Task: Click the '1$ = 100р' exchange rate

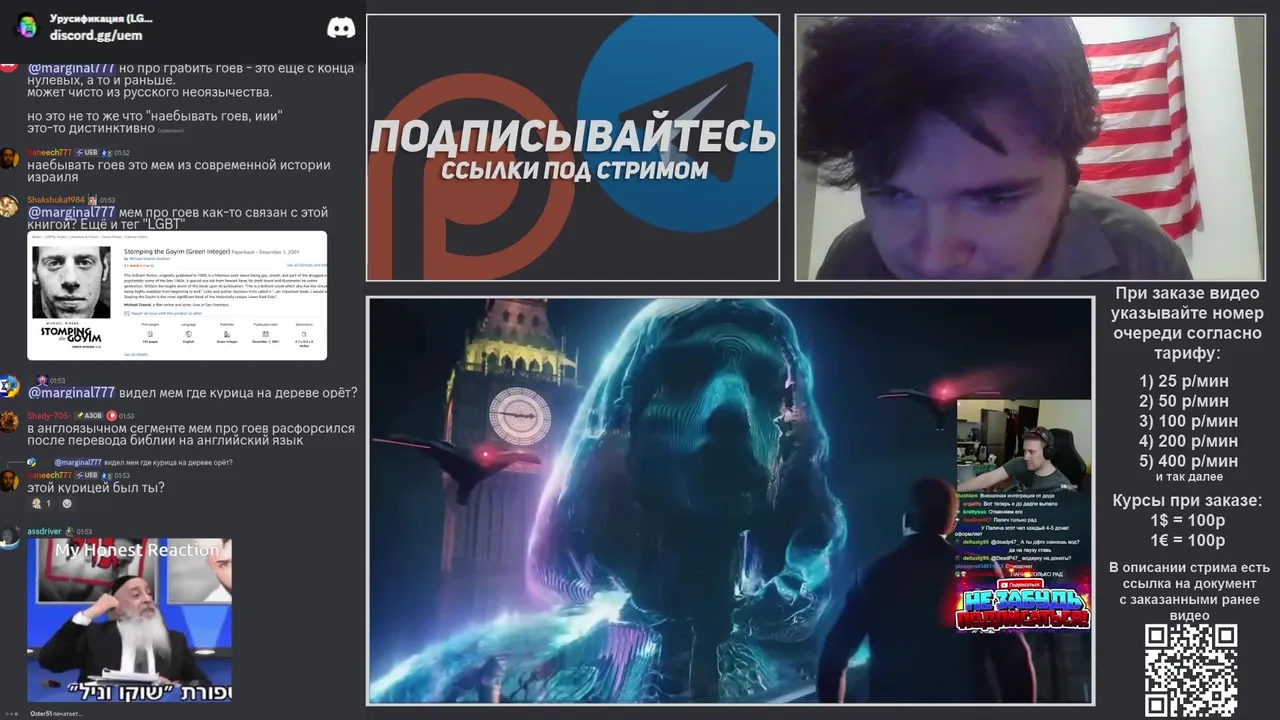Action: pos(1187,520)
